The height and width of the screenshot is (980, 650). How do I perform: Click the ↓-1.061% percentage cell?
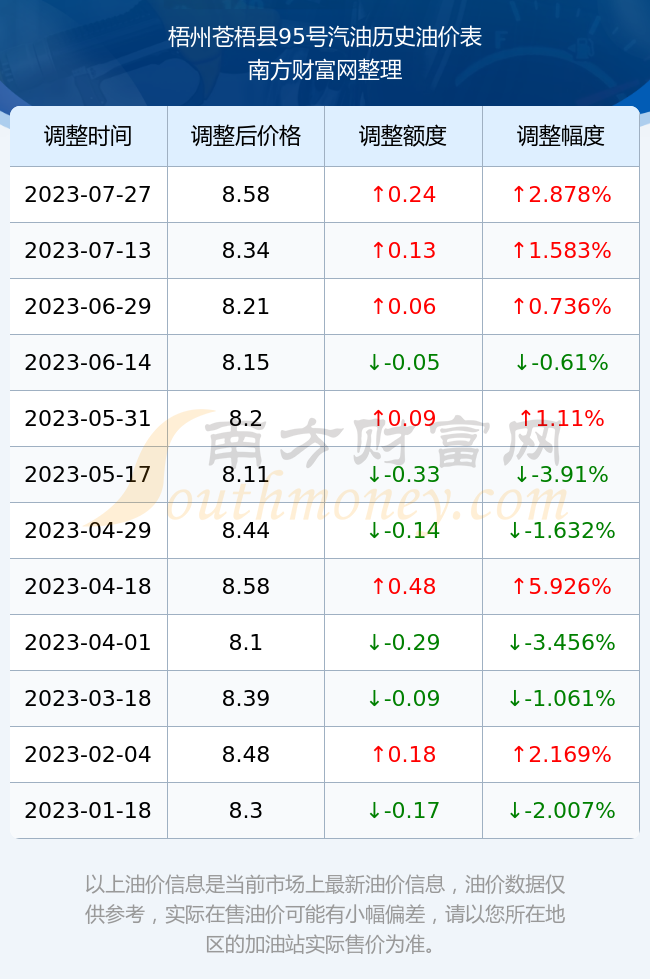click(561, 698)
